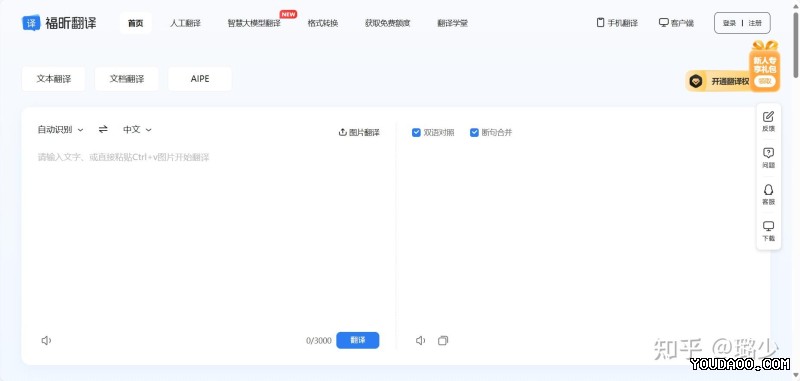Click the 开通翻译权 badge icon
The image size is (800, 381).
[x=696, y=81]
